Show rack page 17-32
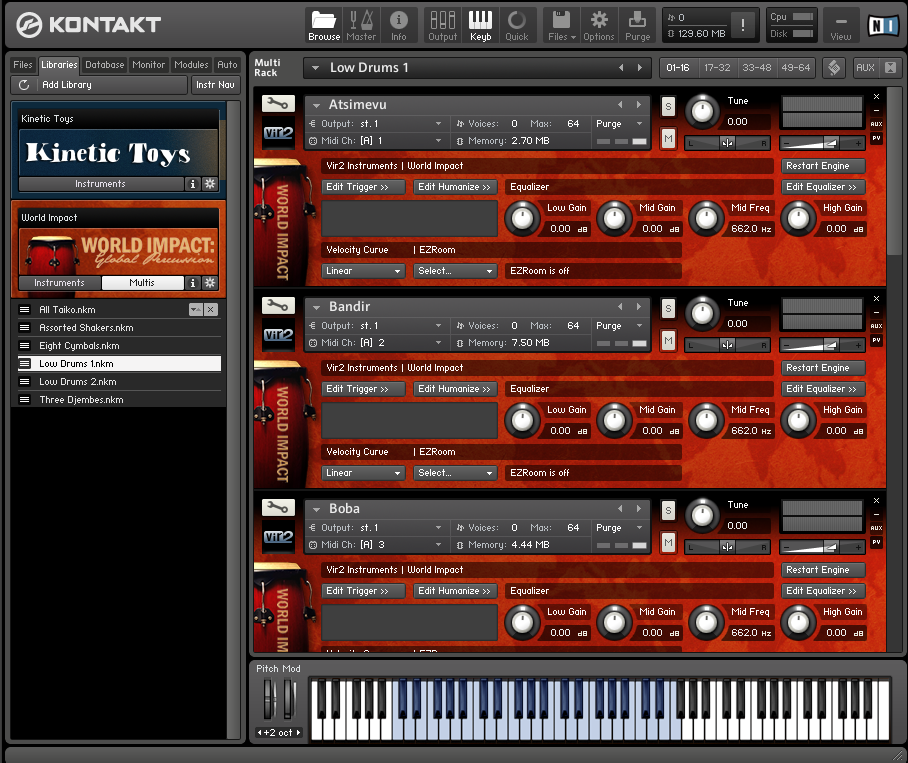908x763 pixels. point(717,68)
